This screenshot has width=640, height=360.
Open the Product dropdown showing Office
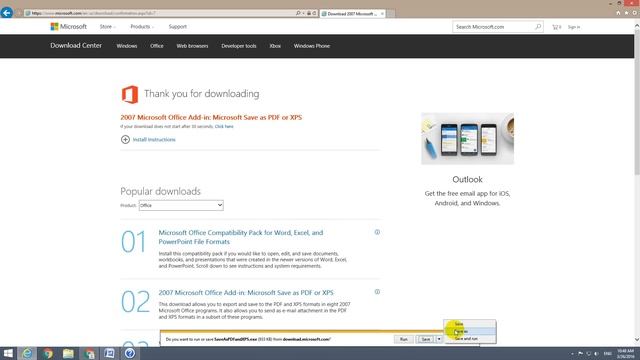(x=181, y=205)
